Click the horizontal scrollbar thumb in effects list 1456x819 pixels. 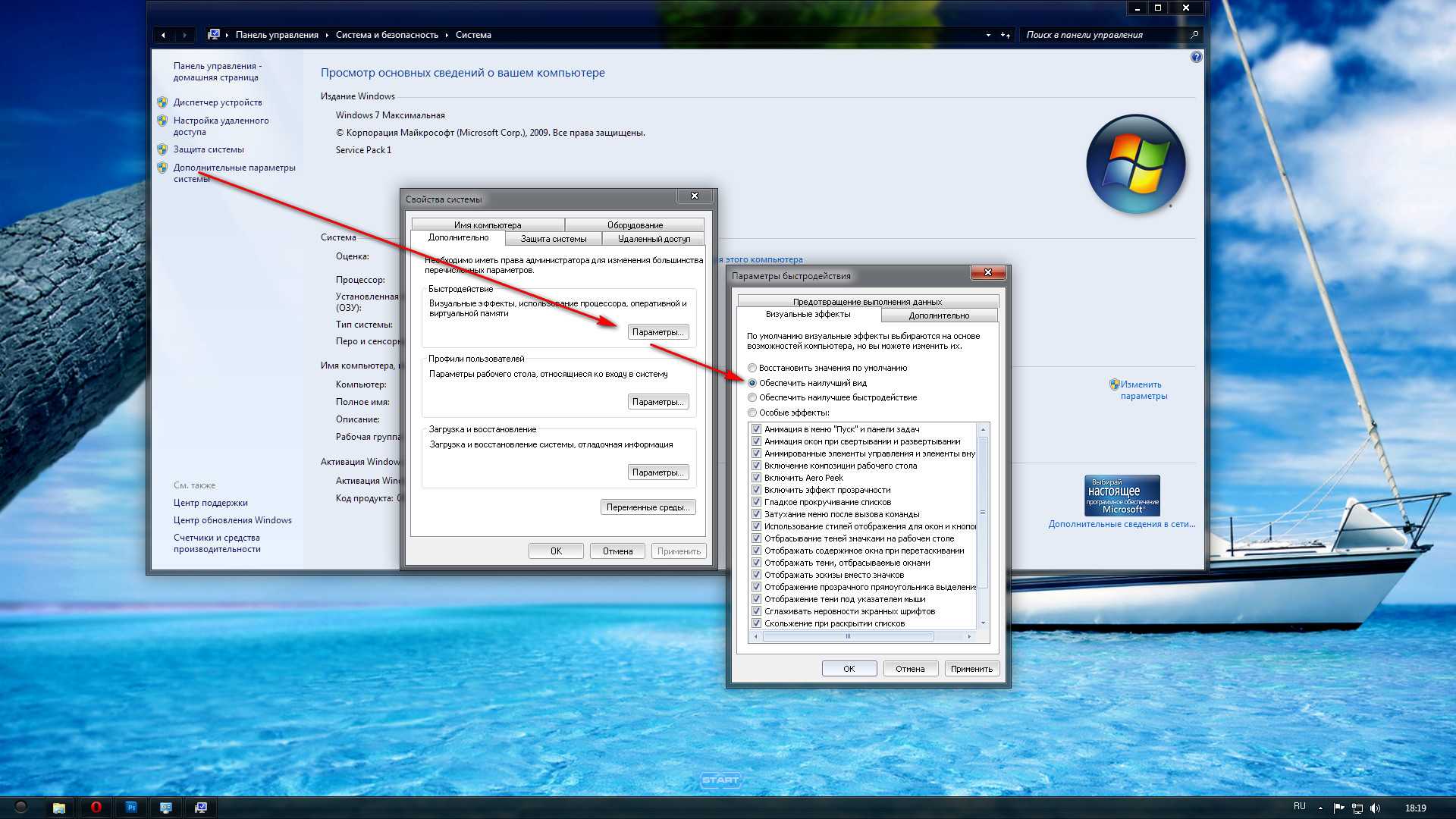(848, 636)
